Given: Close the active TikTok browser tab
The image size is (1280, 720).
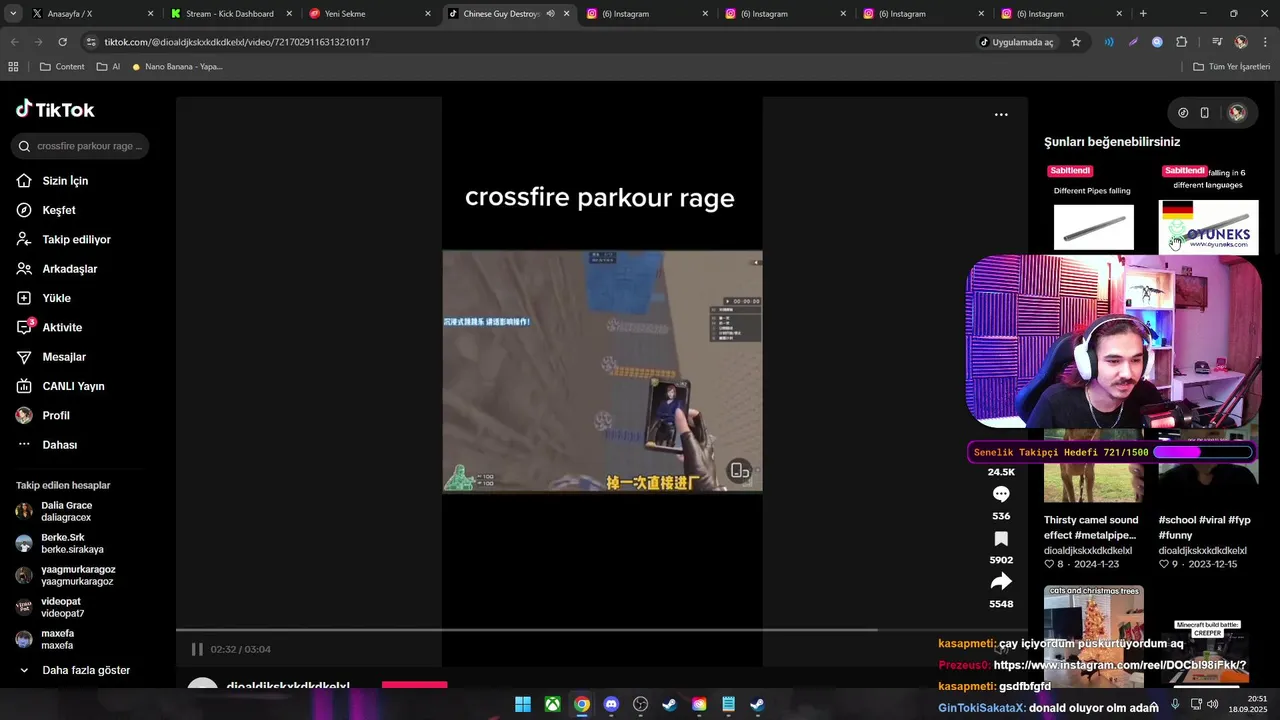Looking at the screenshot, I should (x=567, y=14).
